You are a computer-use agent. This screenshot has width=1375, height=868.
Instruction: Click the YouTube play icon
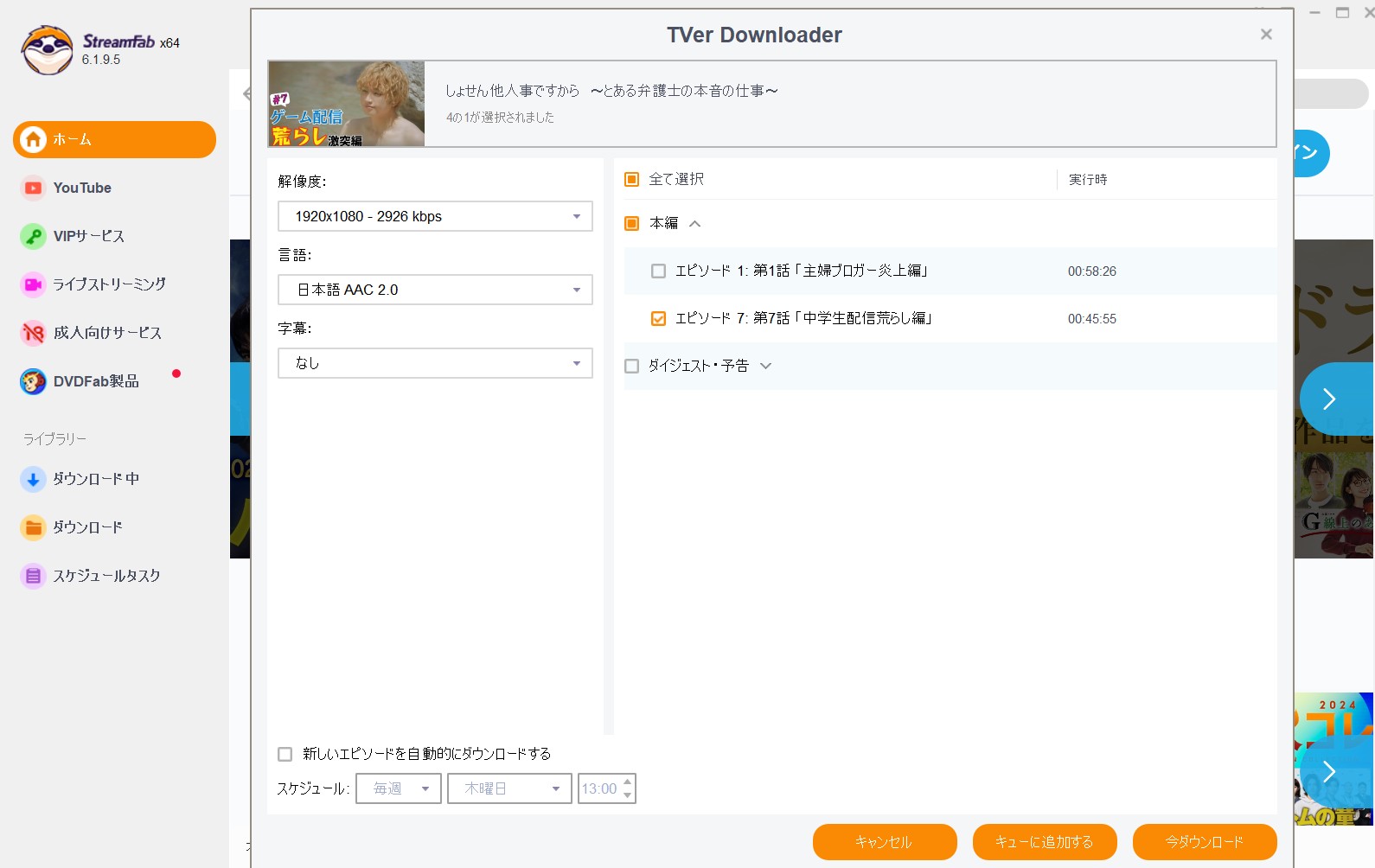click(x=33, y=188)
